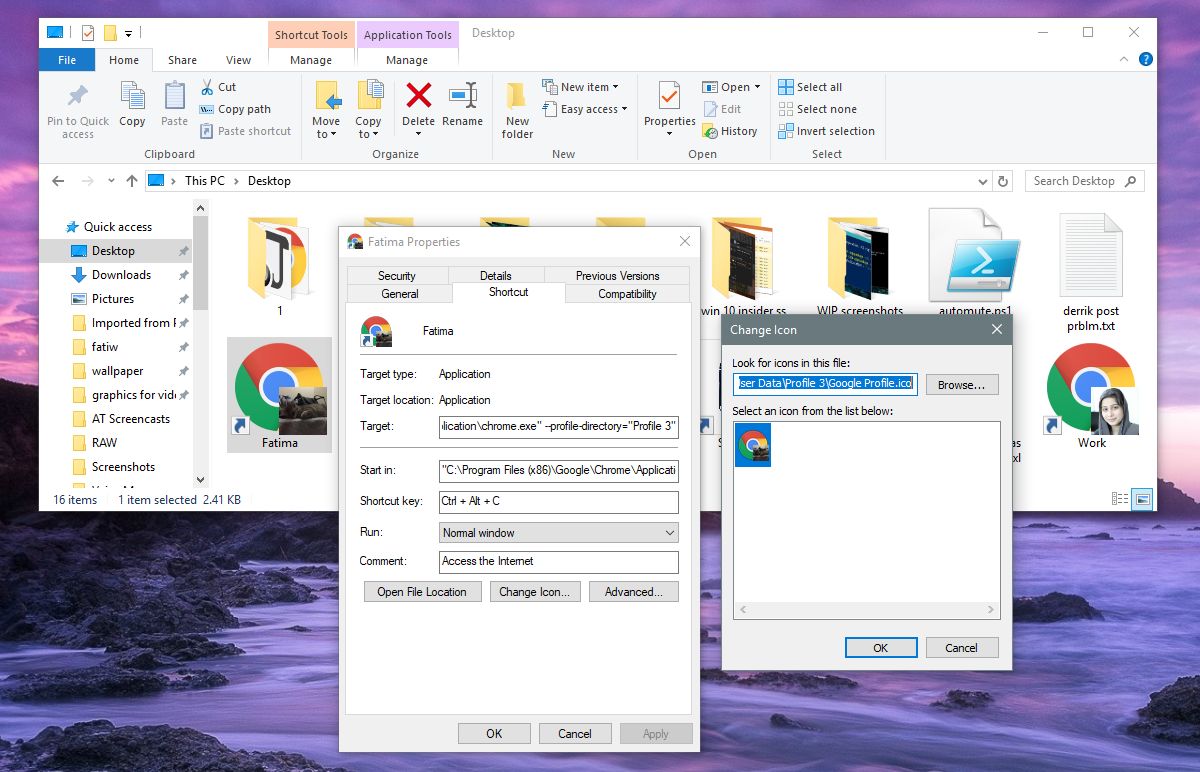Image resolution: width=1200 pixels, height=772 pixels.
Task: Open the View ribbon tab
Action: click(238, 60)
